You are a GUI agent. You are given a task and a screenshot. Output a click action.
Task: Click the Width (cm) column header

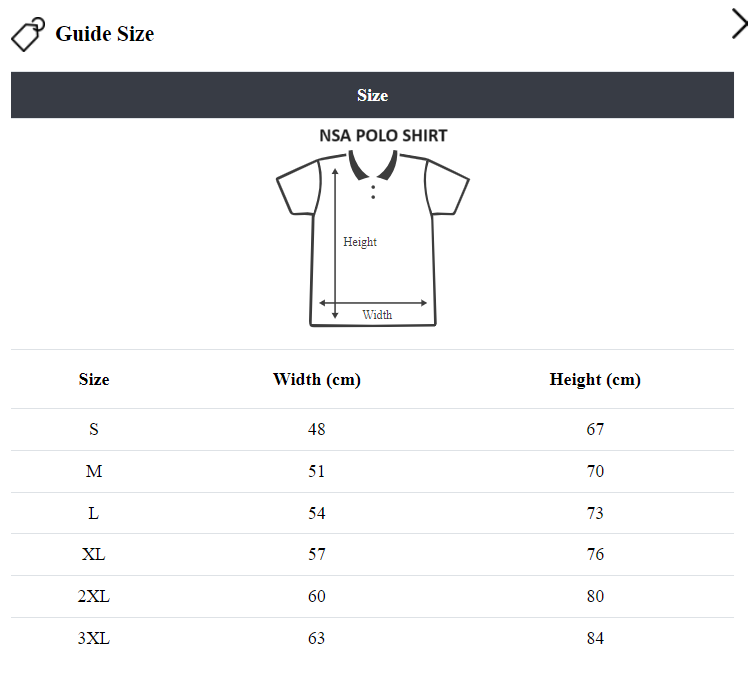pos(317,380)
